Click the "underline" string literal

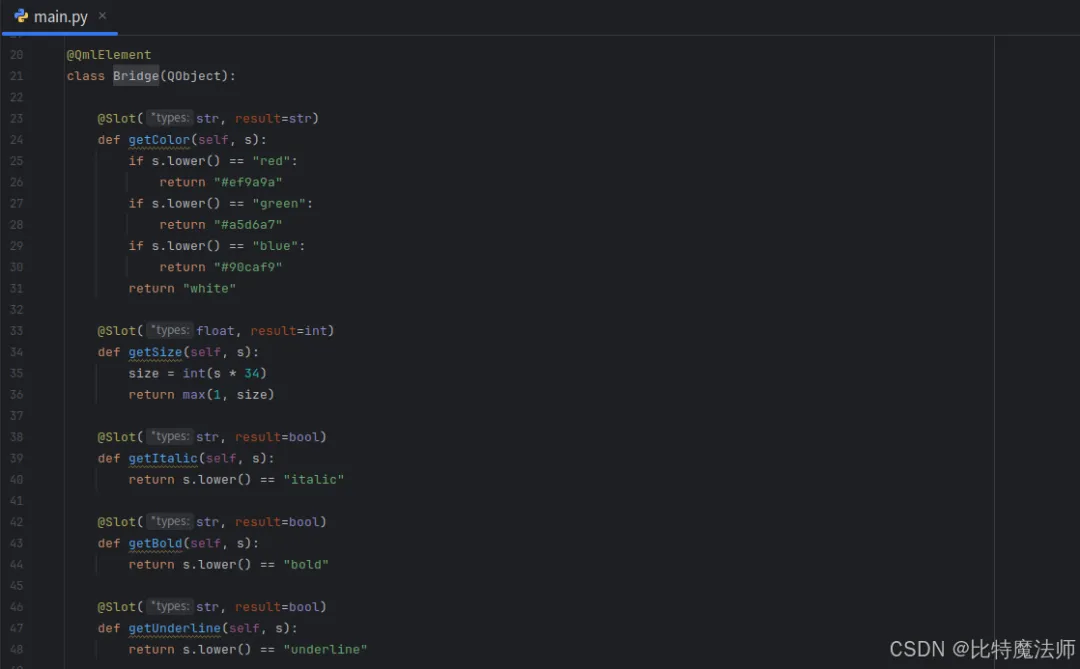tap(325, 649)
